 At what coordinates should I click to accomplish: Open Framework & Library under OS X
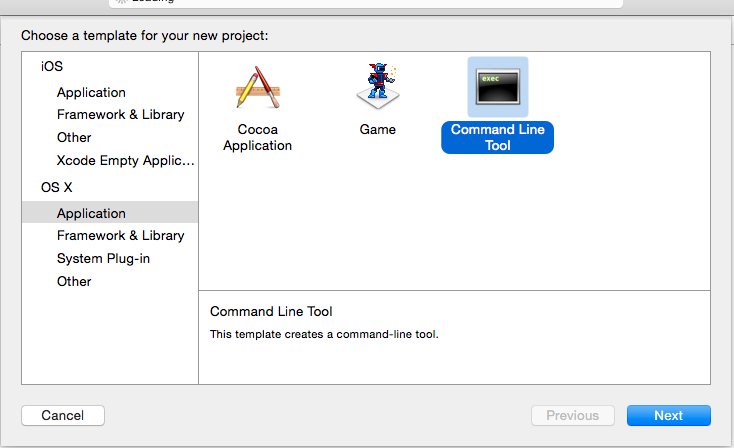coord(120,235)
